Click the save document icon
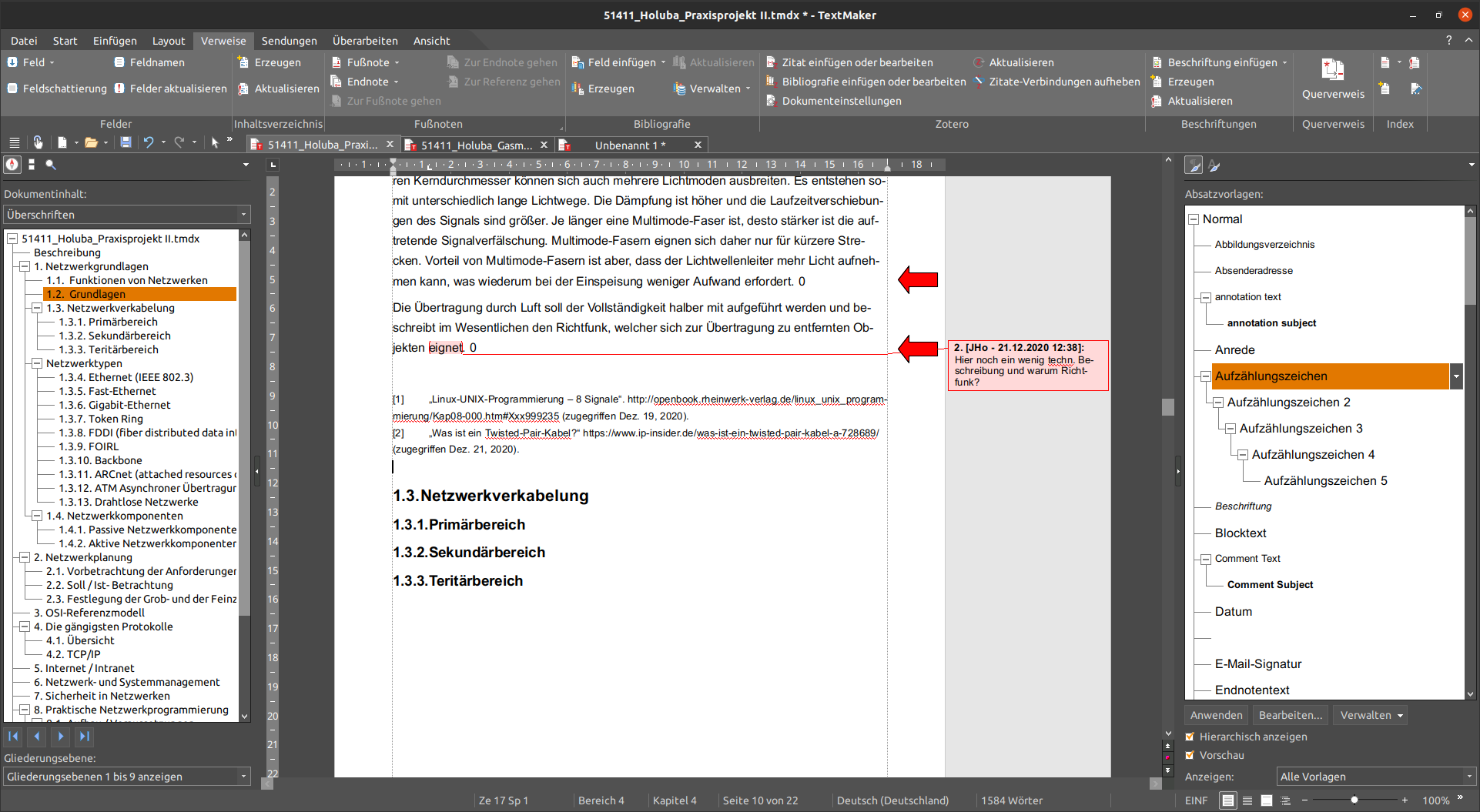Viewport: 1480px width, 812px height. pyautogui.click(x=126, y=142)
